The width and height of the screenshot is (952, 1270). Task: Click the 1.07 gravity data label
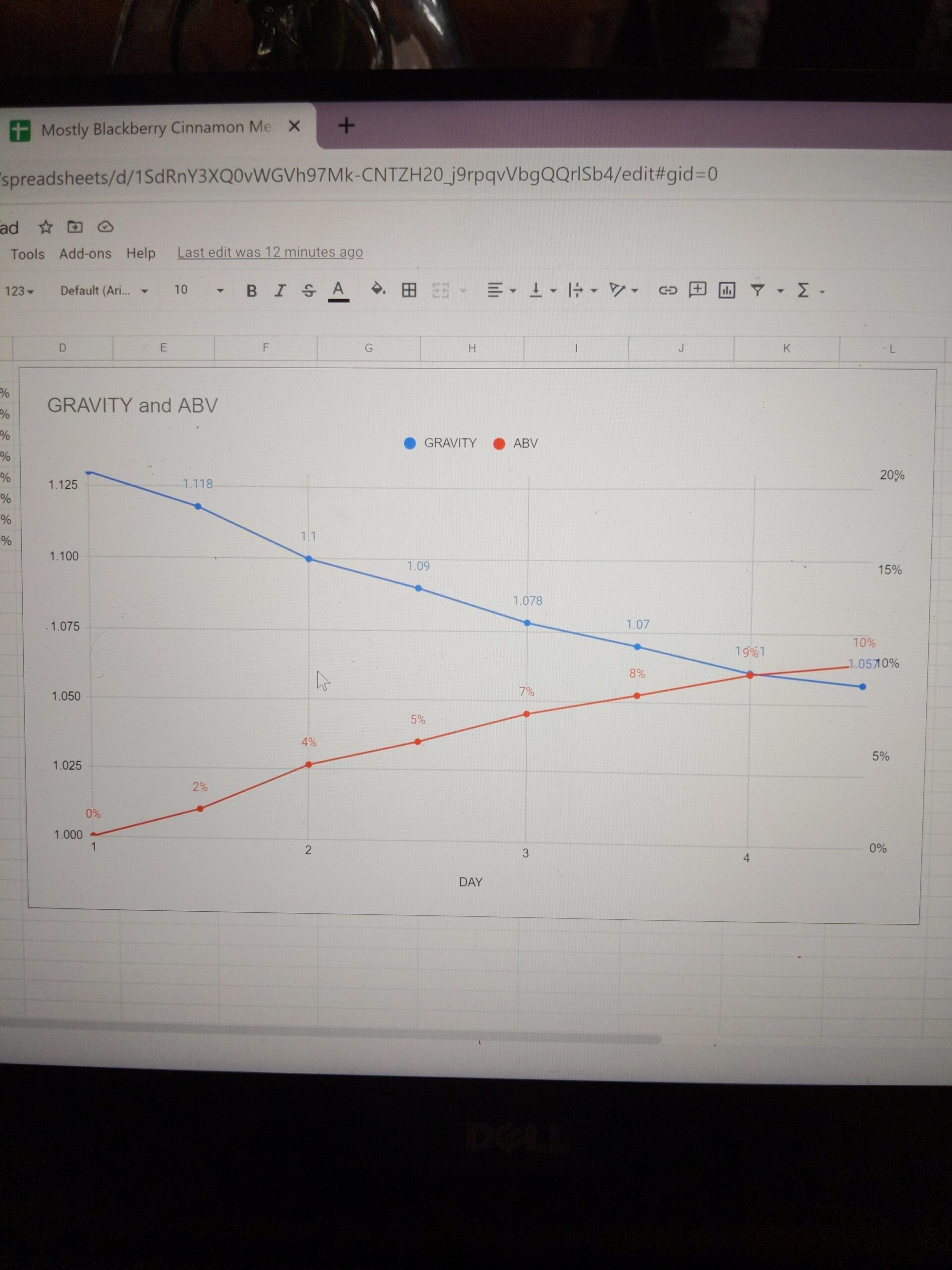pos(638,625)
